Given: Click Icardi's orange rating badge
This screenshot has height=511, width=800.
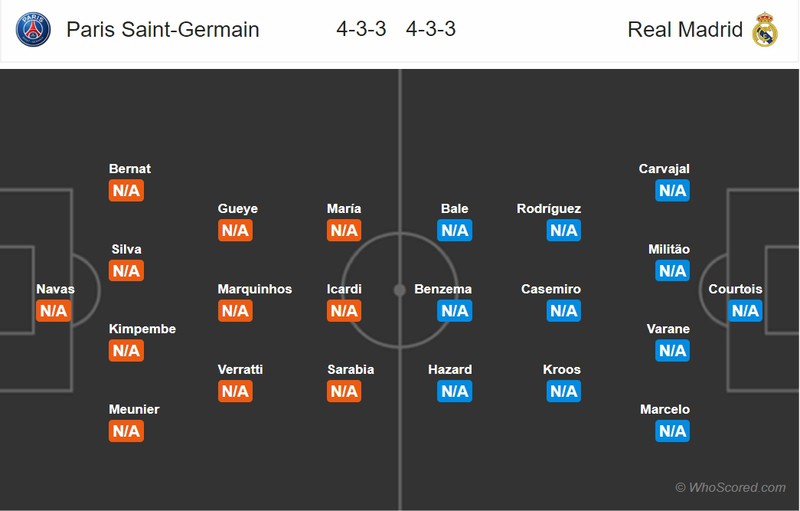Looking at the screenshot, I should (x=344, y=311).
